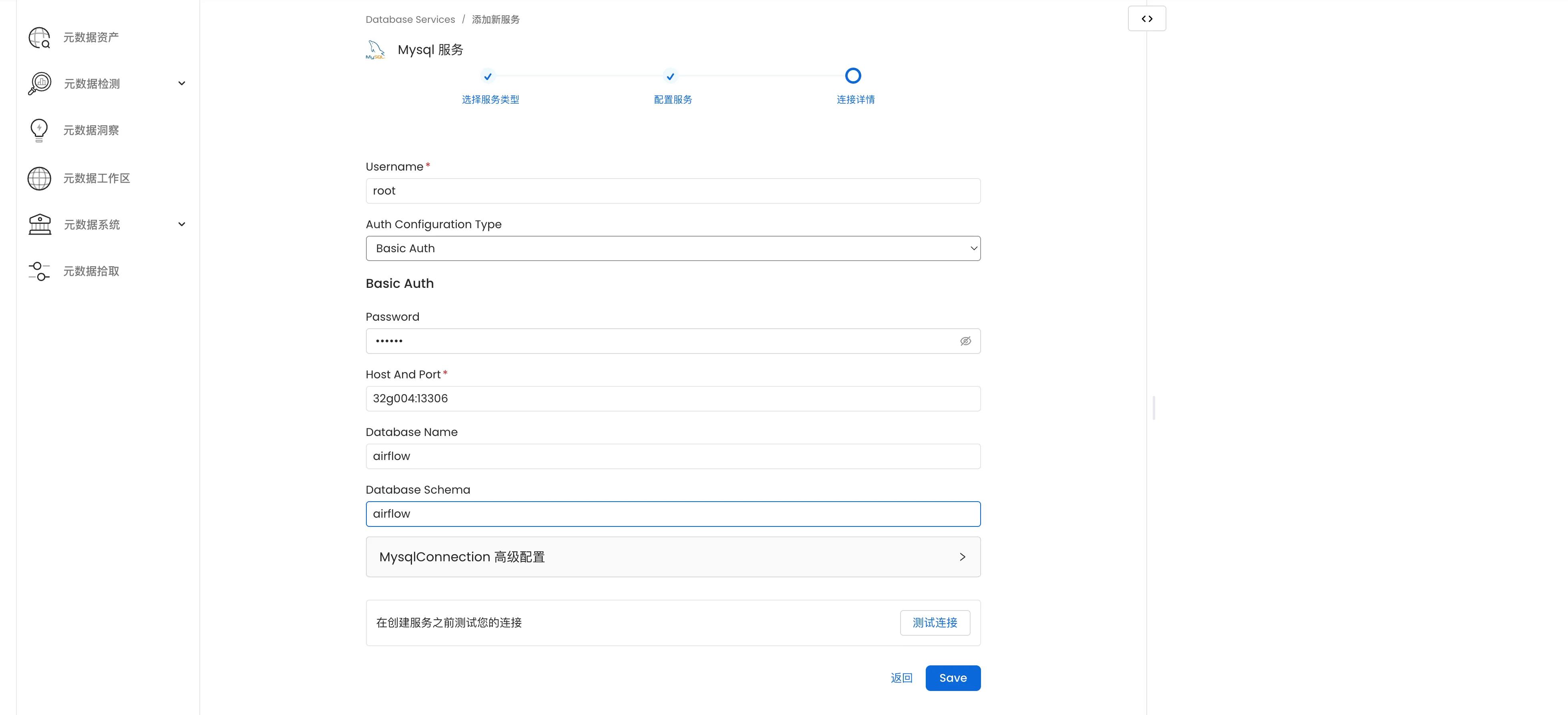The width and height of the screenshot is (1568, 715).
Task: Focus the Host And Port field
Action: point(673,399)
